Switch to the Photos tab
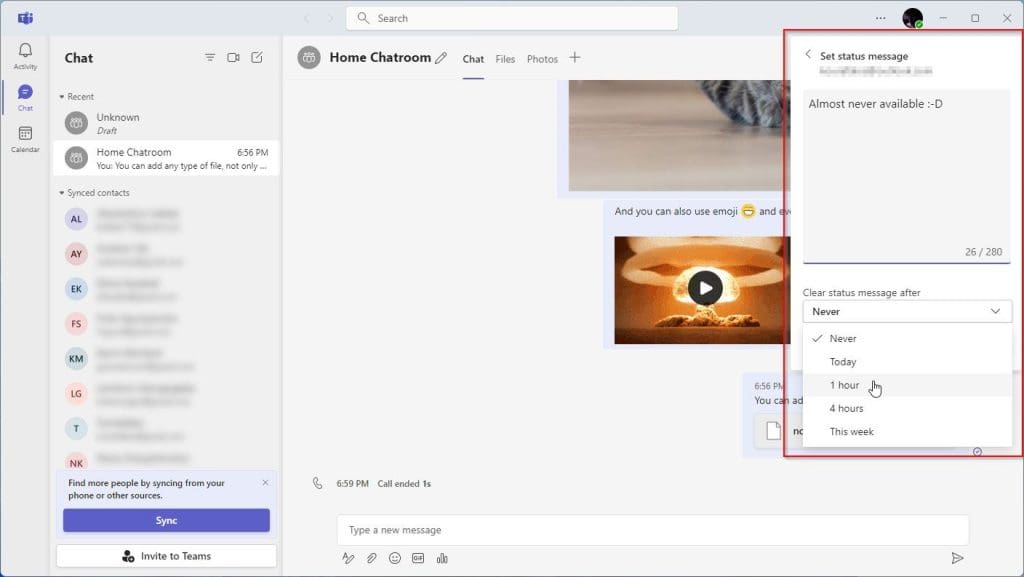 542,59
